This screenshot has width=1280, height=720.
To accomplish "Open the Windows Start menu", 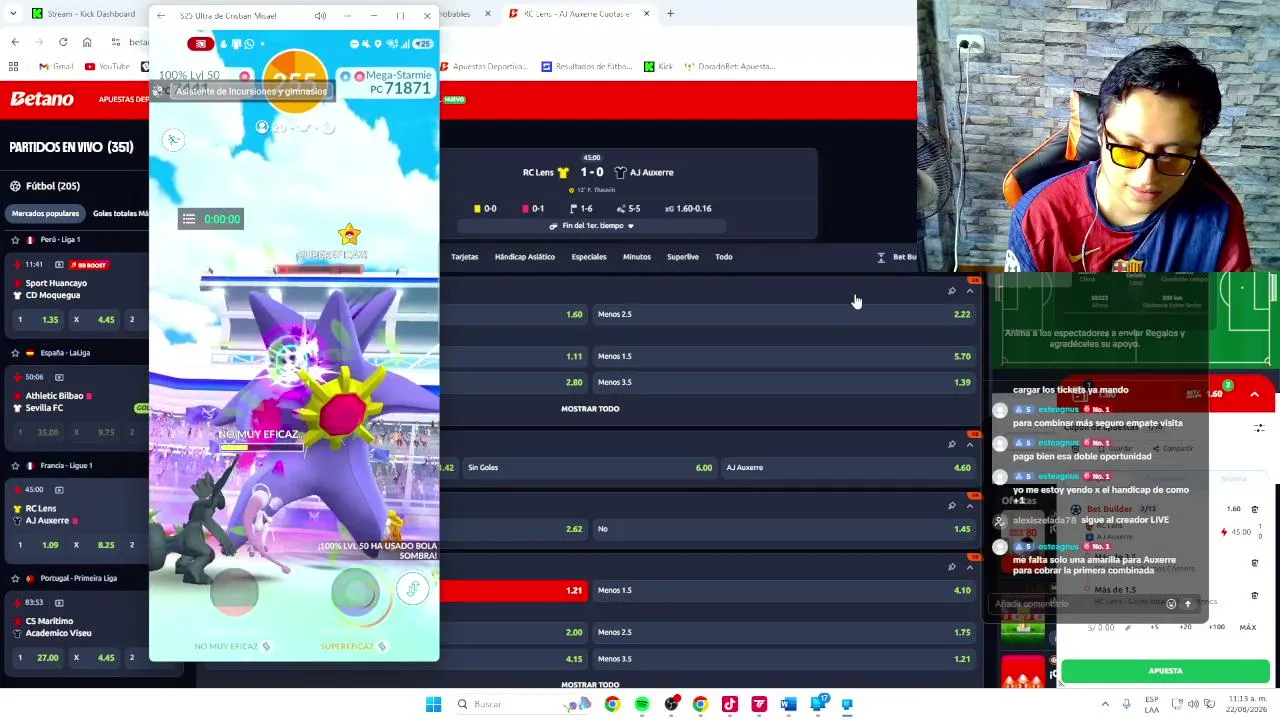I will (433, 704).
